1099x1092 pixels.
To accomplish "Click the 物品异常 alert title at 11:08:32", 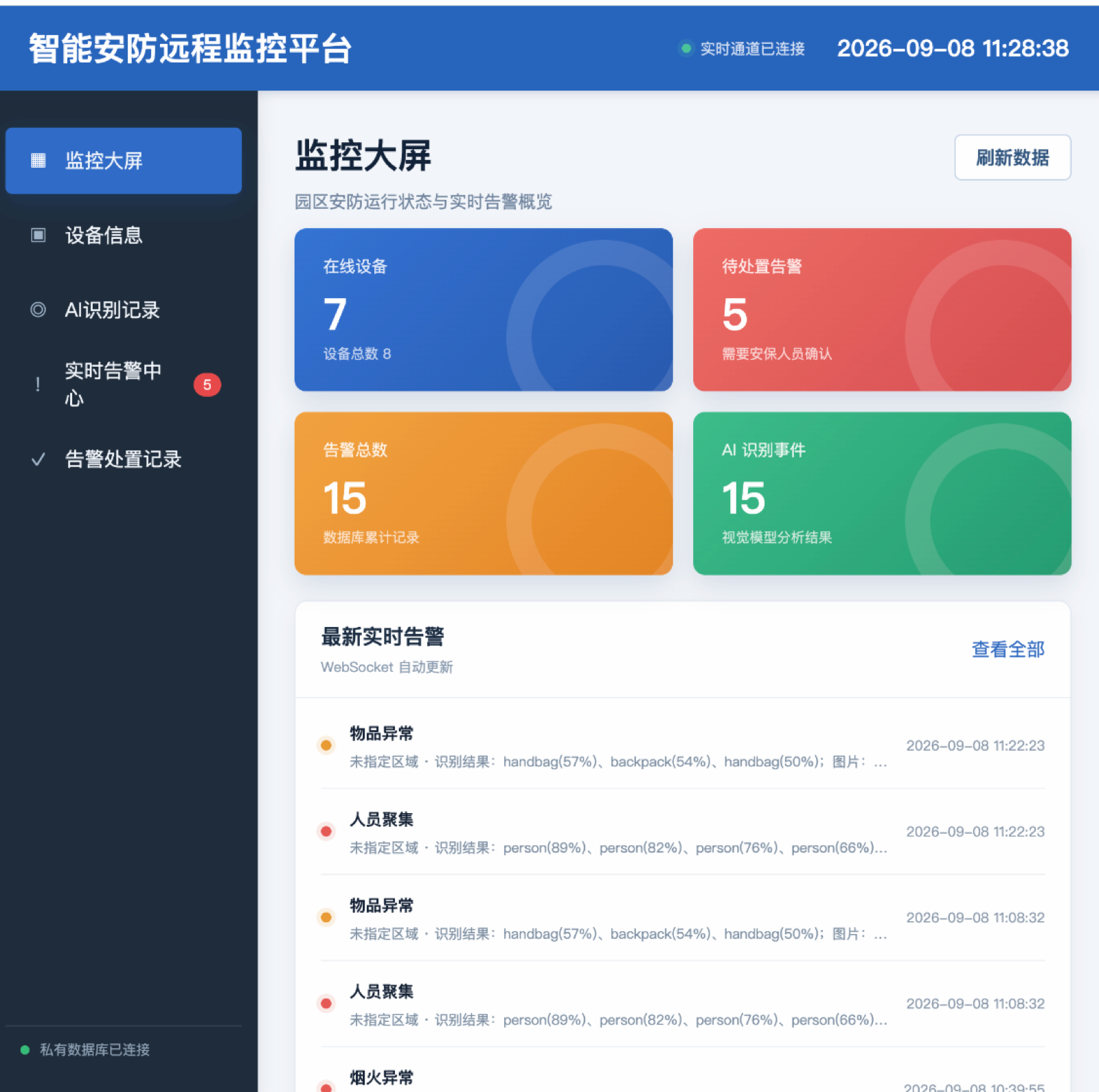I will click(382, 905).
